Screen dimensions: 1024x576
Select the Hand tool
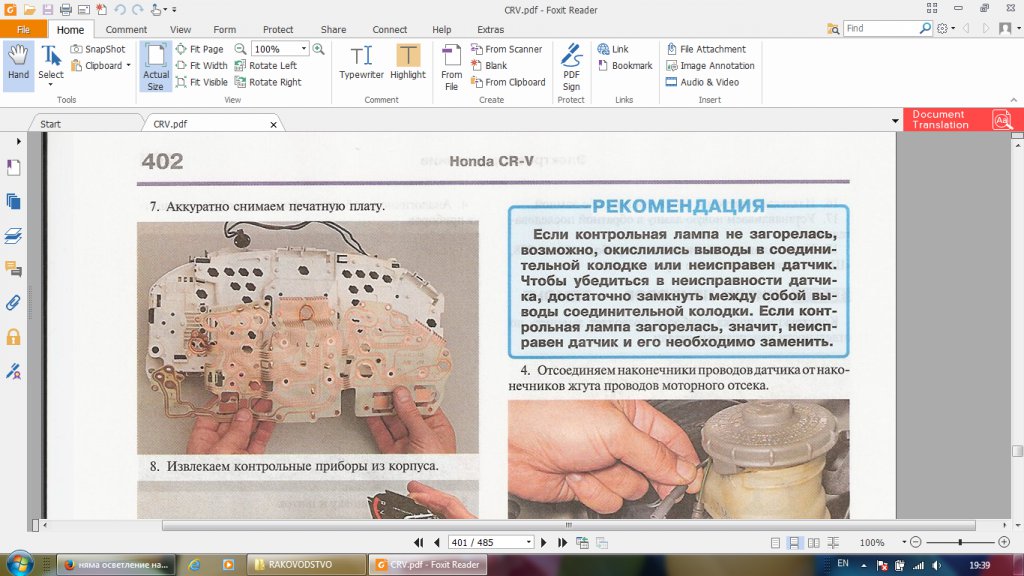click(18, 62)
